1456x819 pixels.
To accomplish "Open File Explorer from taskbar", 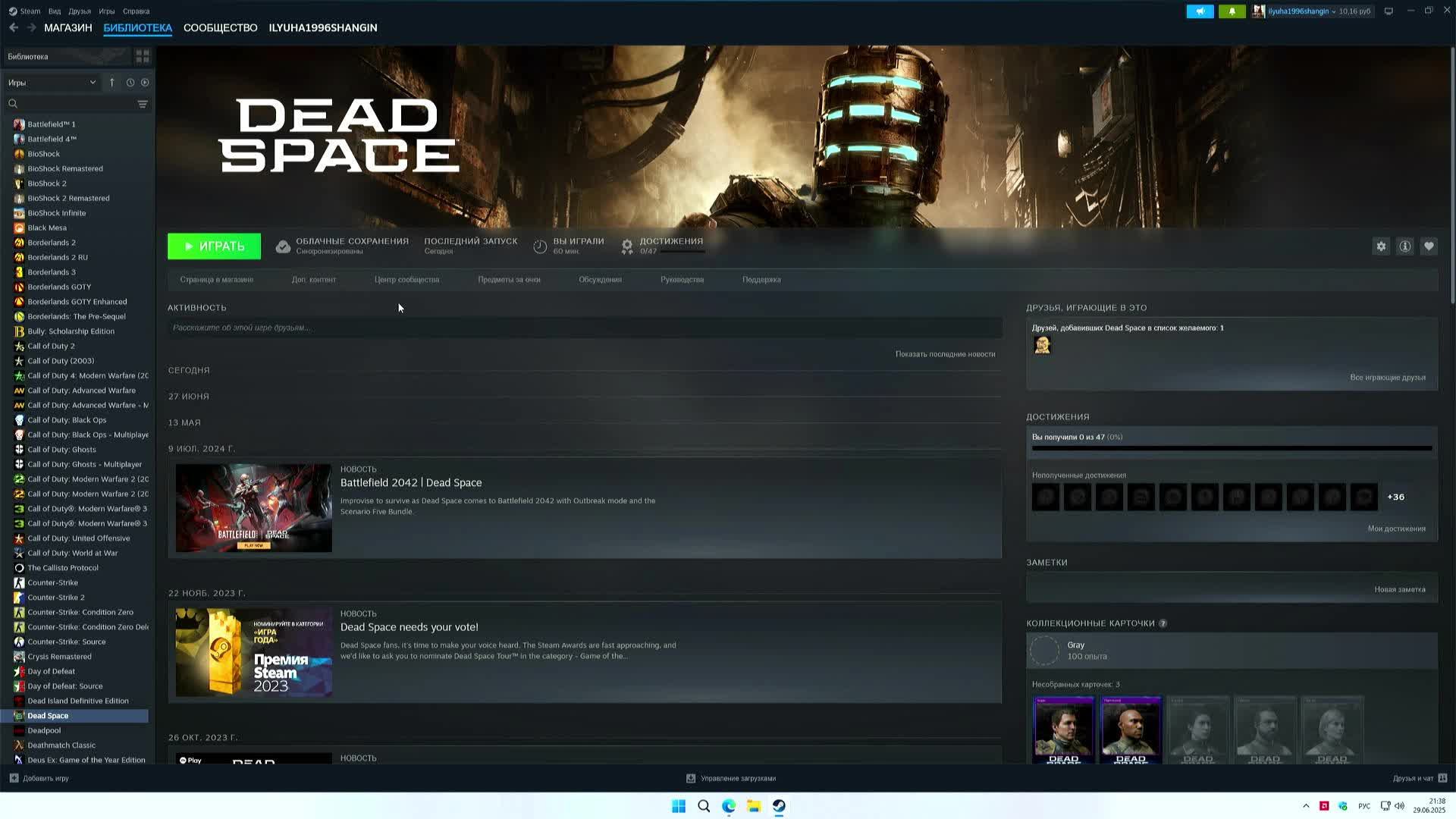I will (754, 806).
